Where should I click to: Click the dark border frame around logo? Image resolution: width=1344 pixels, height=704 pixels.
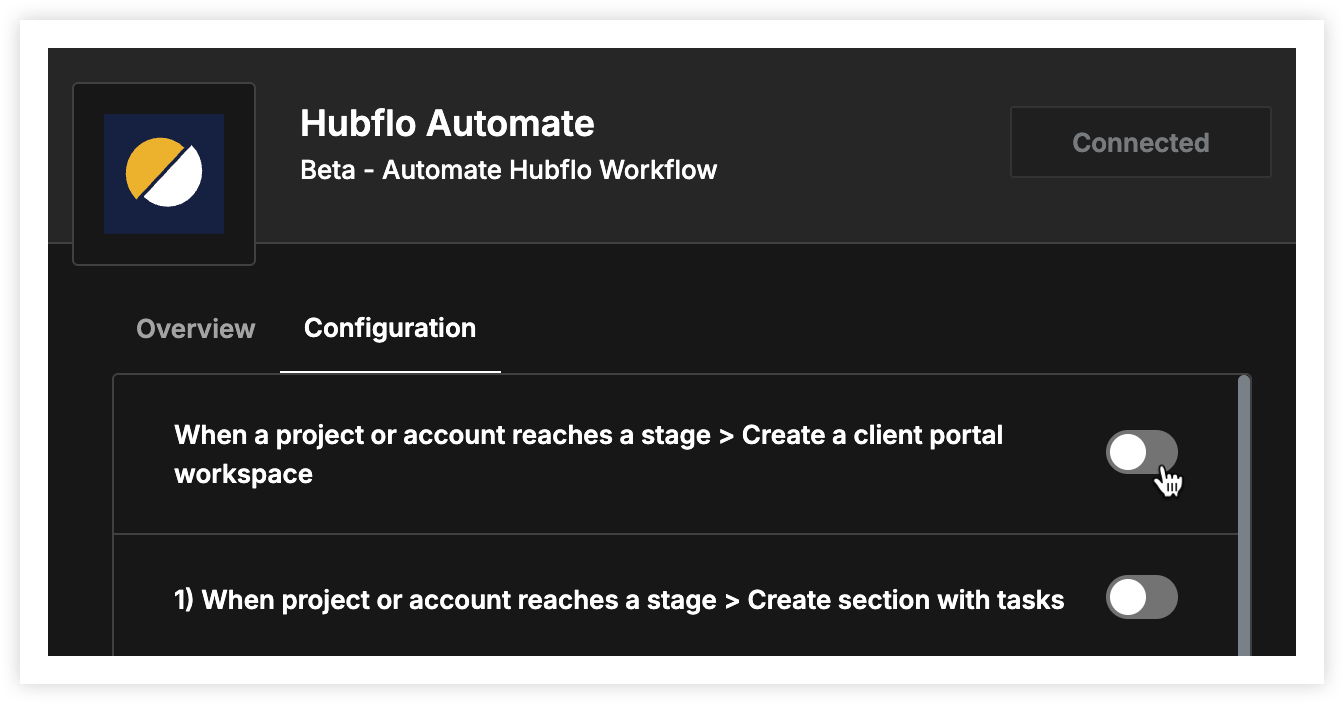164,174
